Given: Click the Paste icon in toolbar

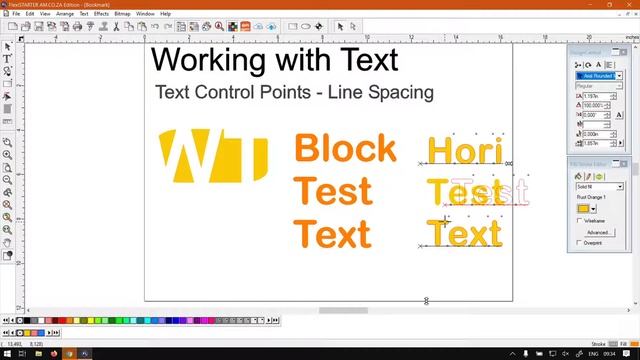Looking at the screenshot, I should [x=142, y=27].
